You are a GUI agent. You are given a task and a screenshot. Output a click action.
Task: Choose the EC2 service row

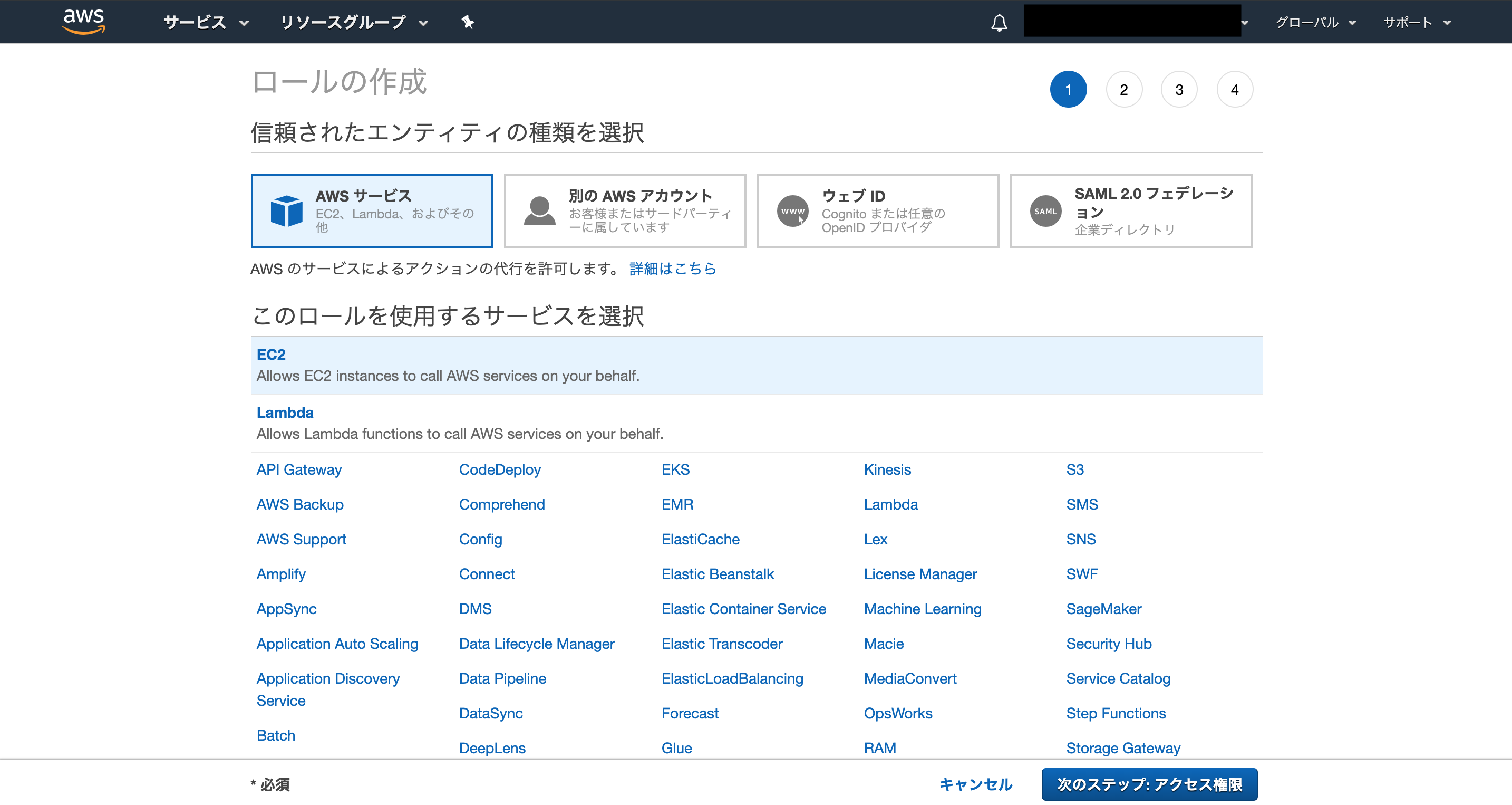(756, 365)
